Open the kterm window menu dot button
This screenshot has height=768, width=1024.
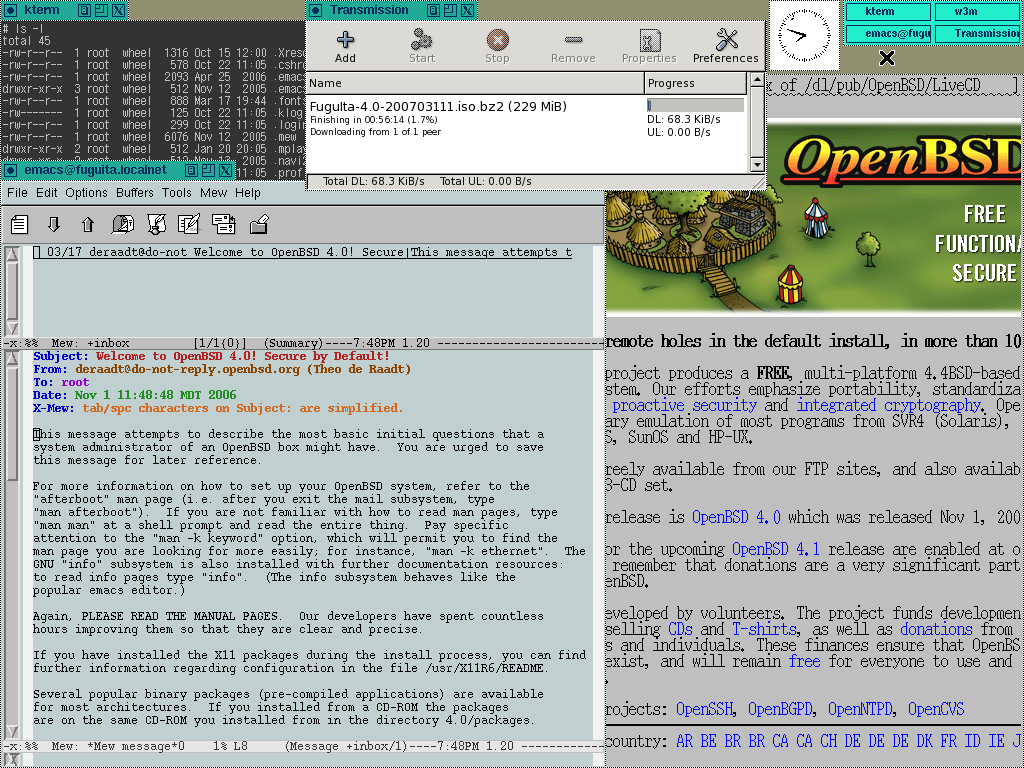click(x=10, y=10)
